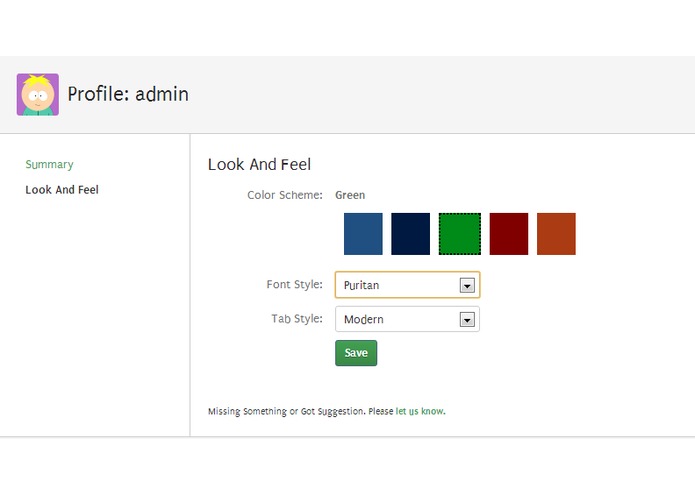The height and width of the screenshot is (494, 695).
Task: Pick the dark red color scheme swatch
Action: click(x=509, y=234)
